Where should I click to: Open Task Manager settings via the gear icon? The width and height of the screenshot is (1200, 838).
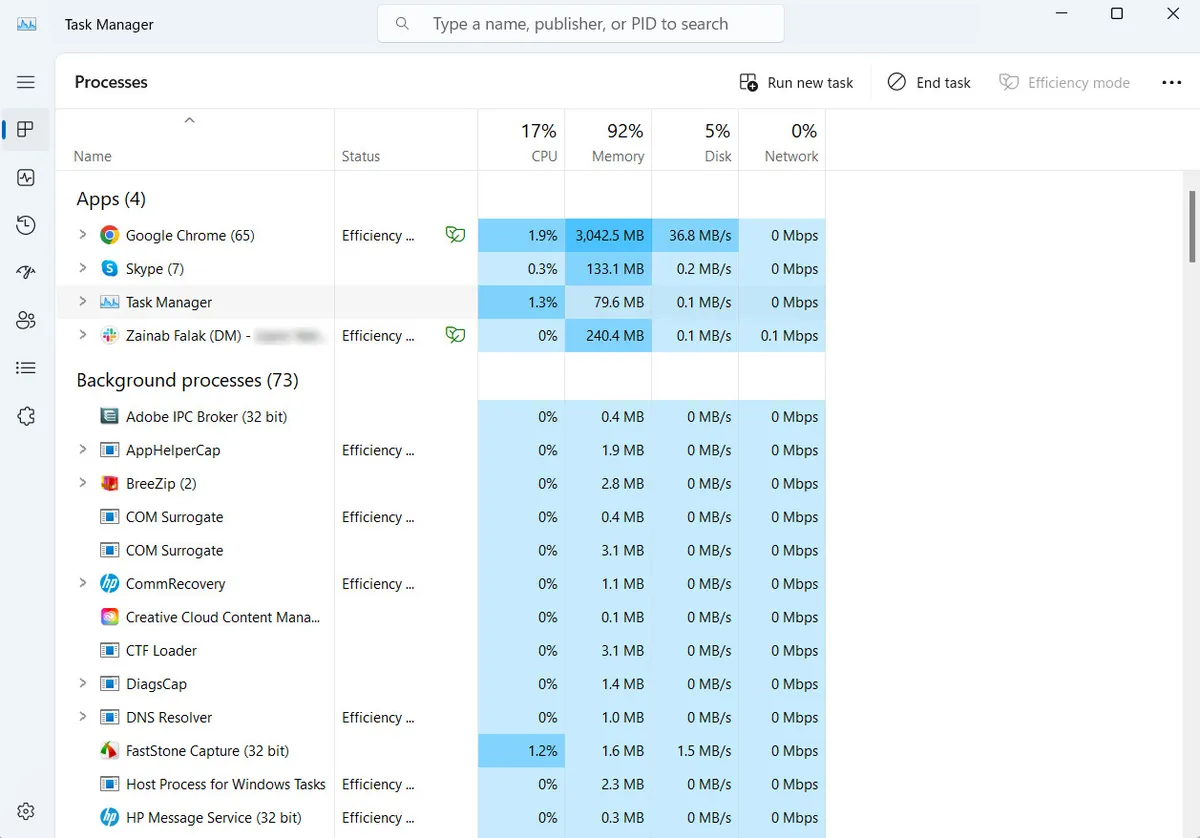point(25,811)
